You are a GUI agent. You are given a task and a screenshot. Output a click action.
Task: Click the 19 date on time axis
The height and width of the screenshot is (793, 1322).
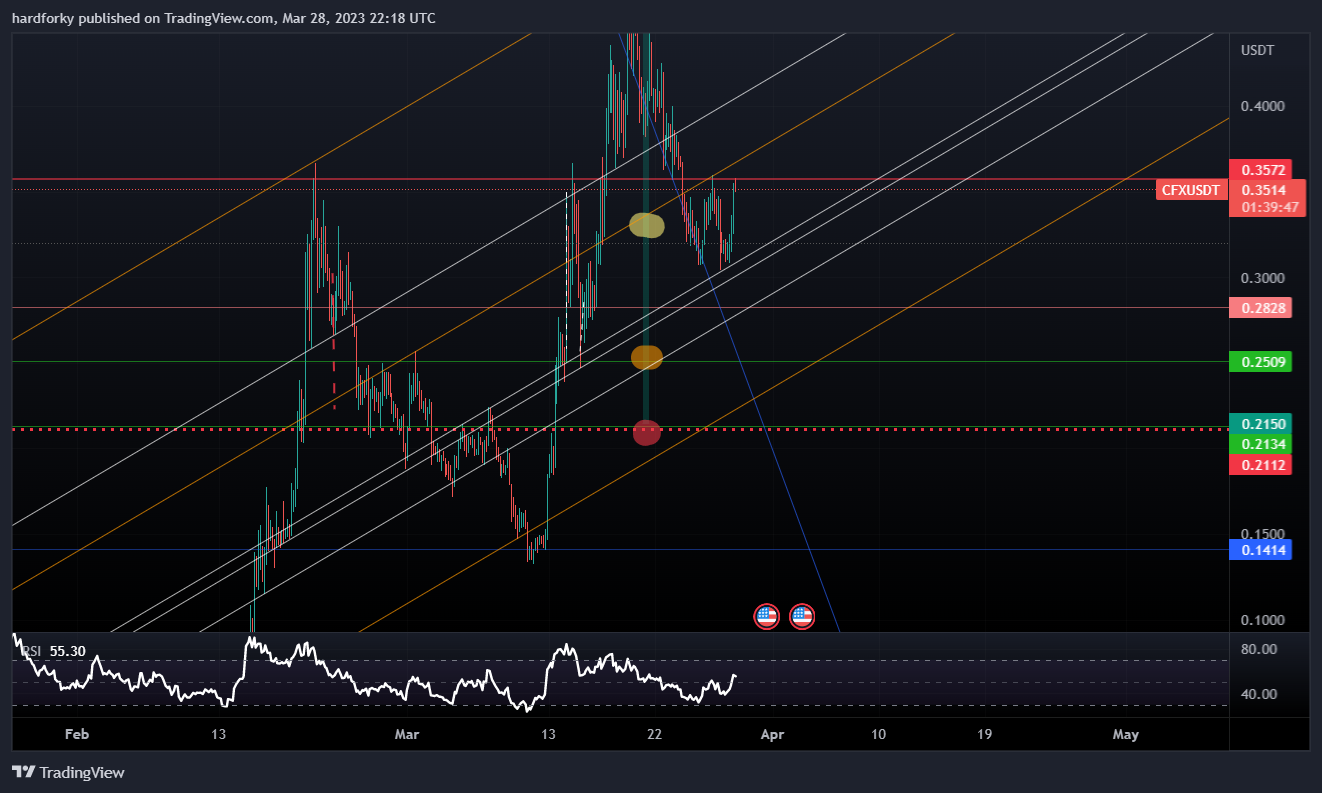click(985, 734)
